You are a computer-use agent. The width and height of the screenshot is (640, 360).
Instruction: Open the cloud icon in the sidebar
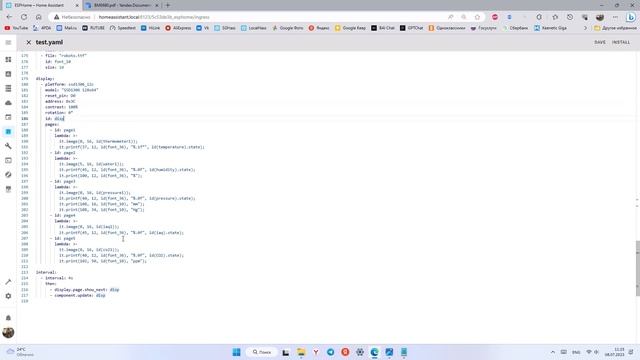(8, 103)
